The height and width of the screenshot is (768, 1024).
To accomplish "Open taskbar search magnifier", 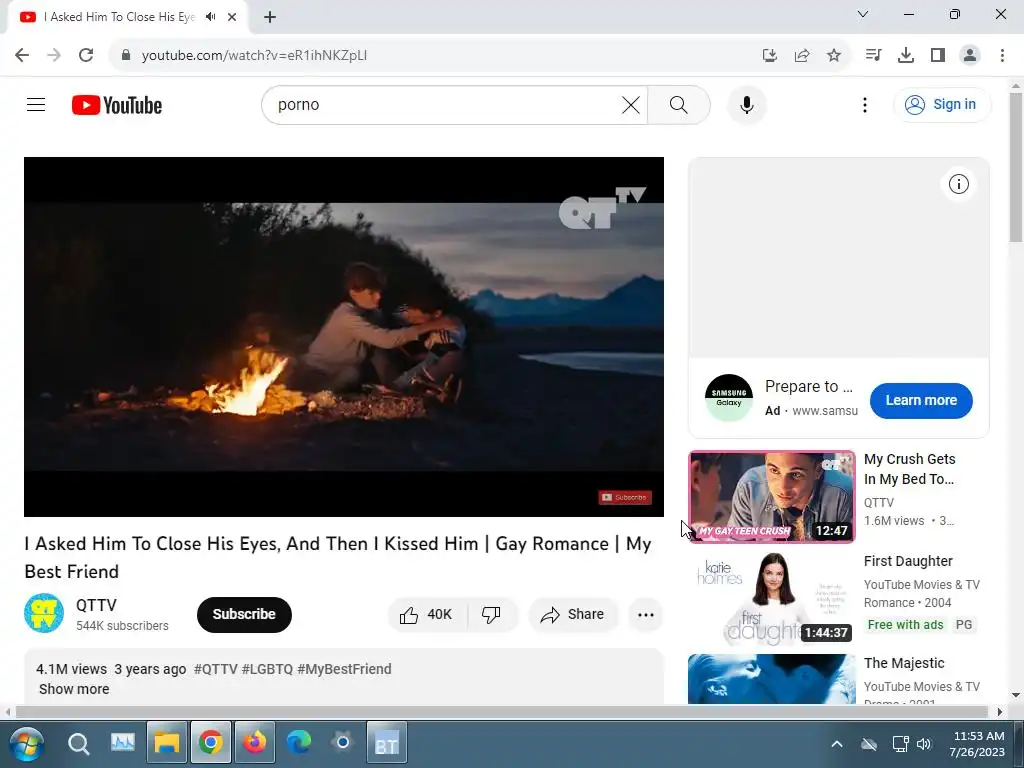I will (x=78, y=744).
